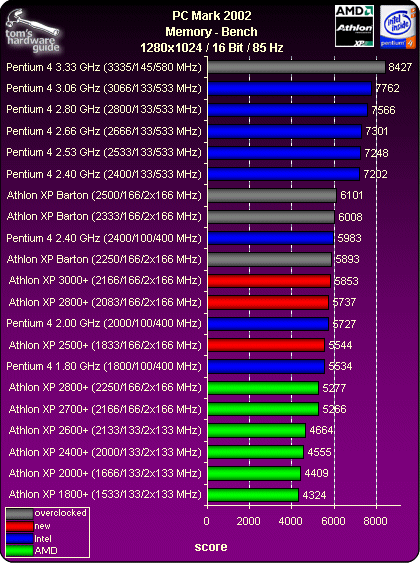Click the gray overclocked legend swatch
The image size is (420, 563).
click(x=20, y=514)
